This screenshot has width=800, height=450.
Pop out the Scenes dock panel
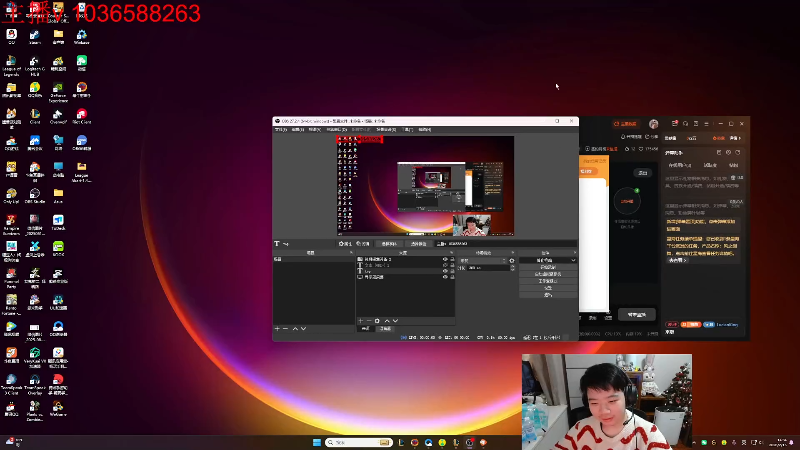pyautogui.click(x=351, y=253)
